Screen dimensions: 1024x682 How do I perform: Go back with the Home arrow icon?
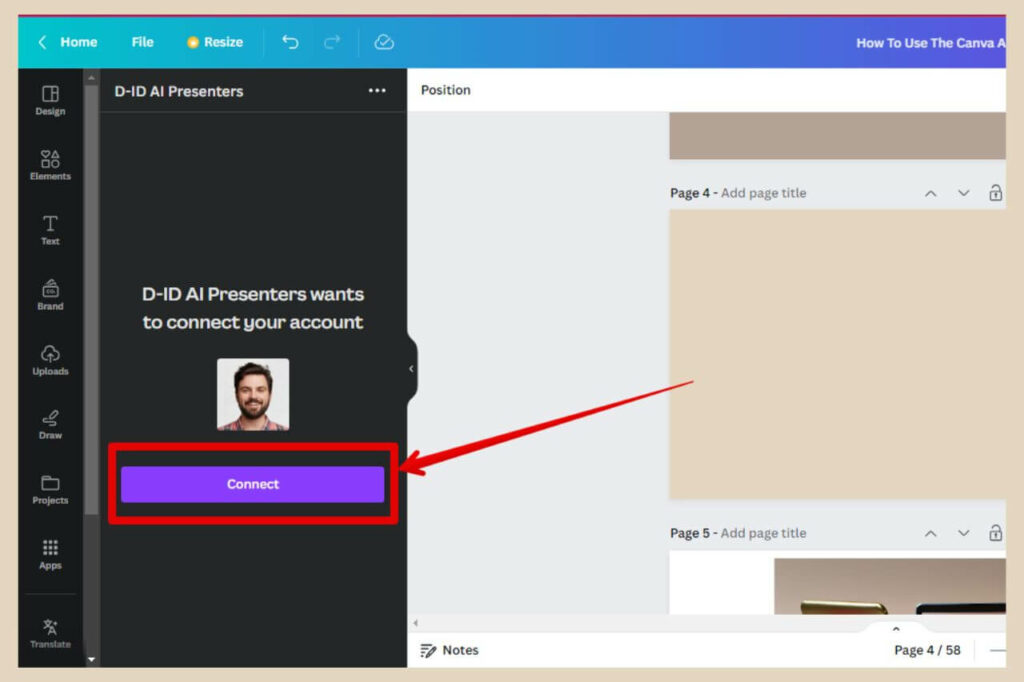tap(42, 42)
